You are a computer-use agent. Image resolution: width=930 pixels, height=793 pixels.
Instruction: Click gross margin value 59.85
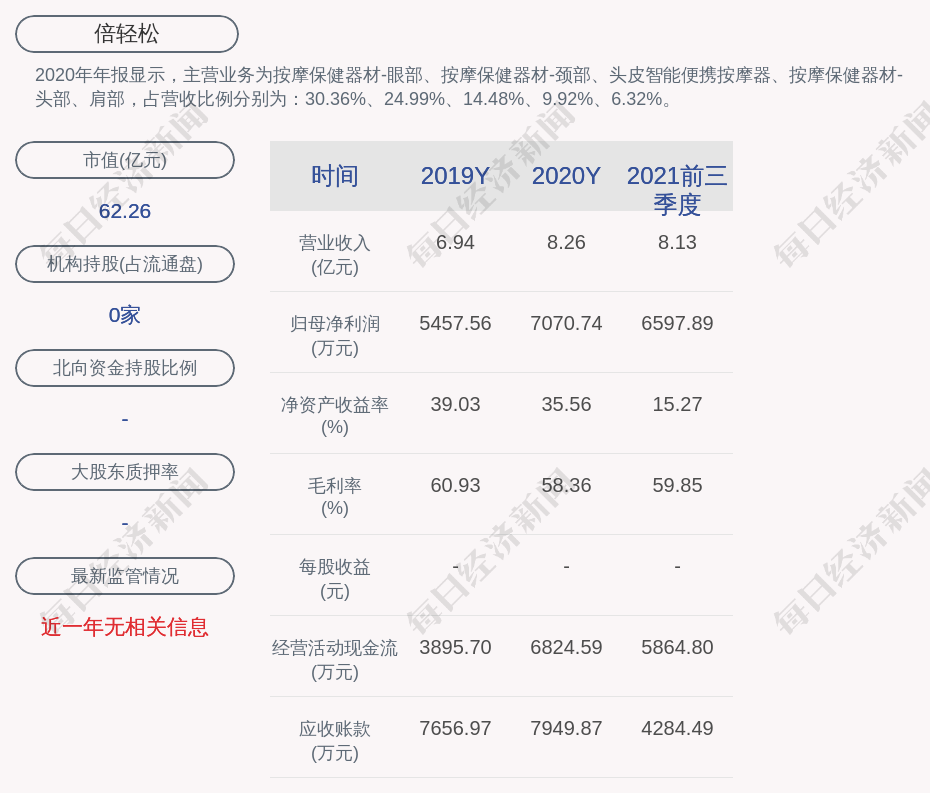(x=677, y=485)
